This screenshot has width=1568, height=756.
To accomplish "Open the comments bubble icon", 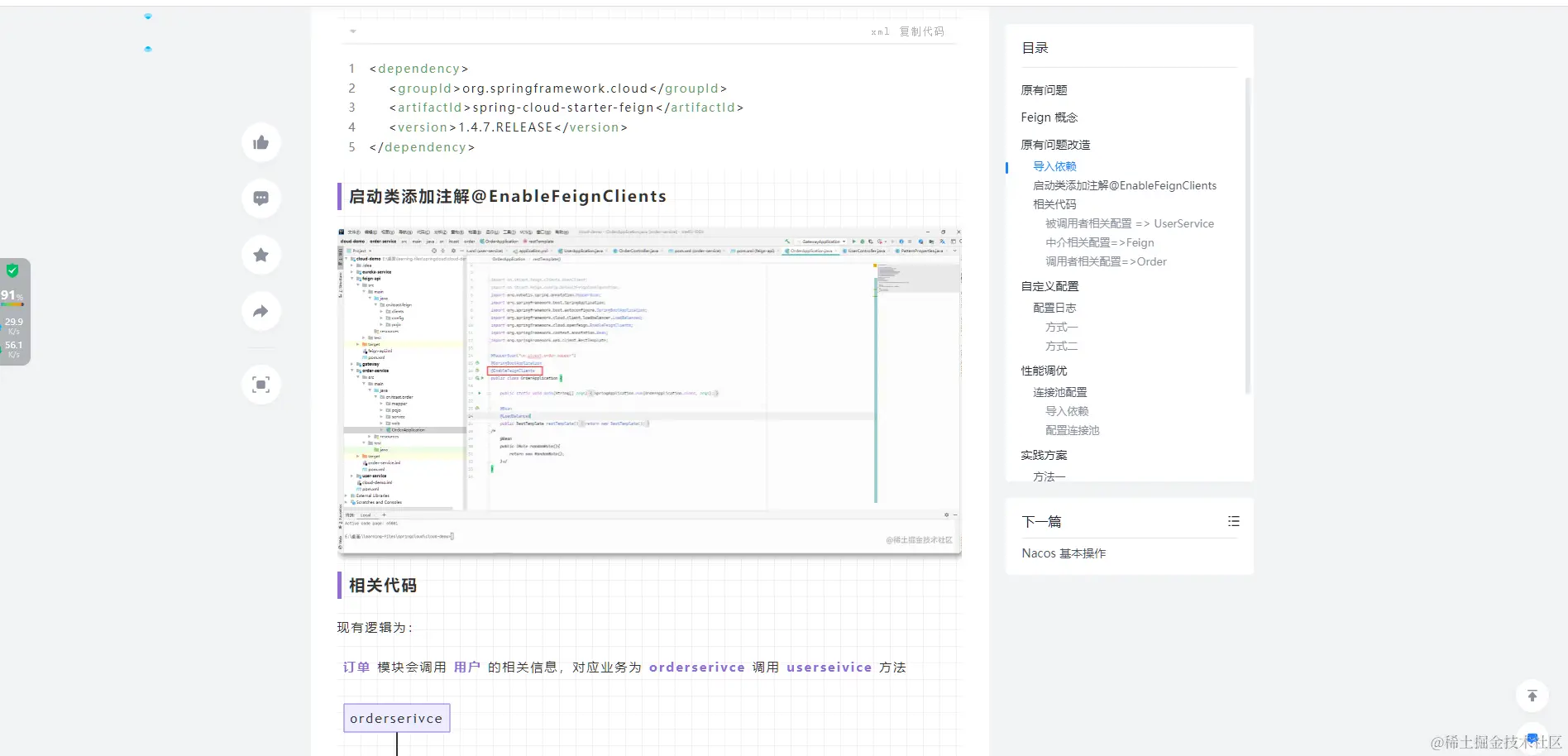I will (x=261, y=199).
